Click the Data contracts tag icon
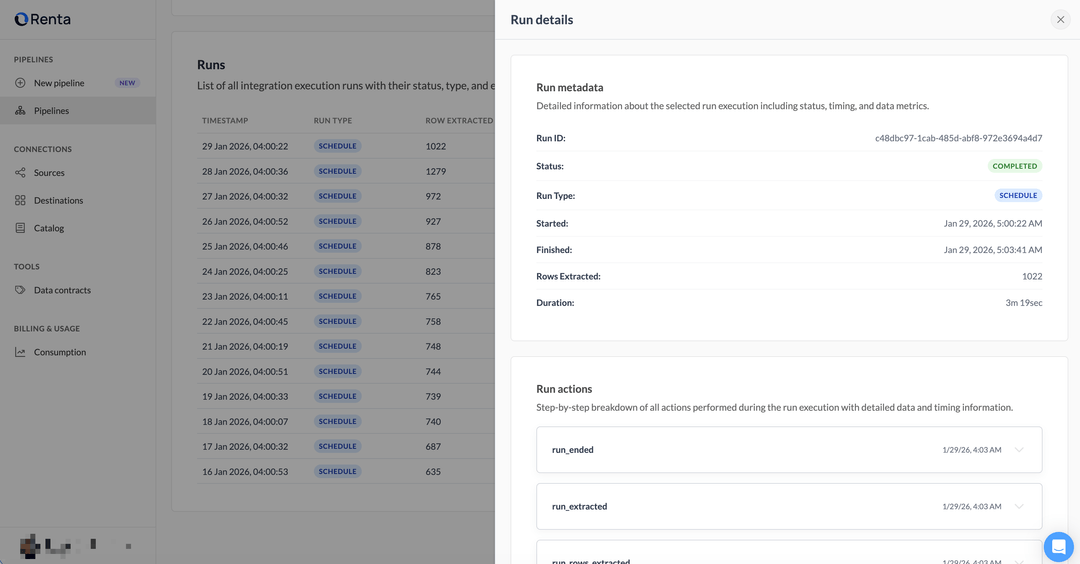This screenshot has height=564, width=1080. point(20,290)
